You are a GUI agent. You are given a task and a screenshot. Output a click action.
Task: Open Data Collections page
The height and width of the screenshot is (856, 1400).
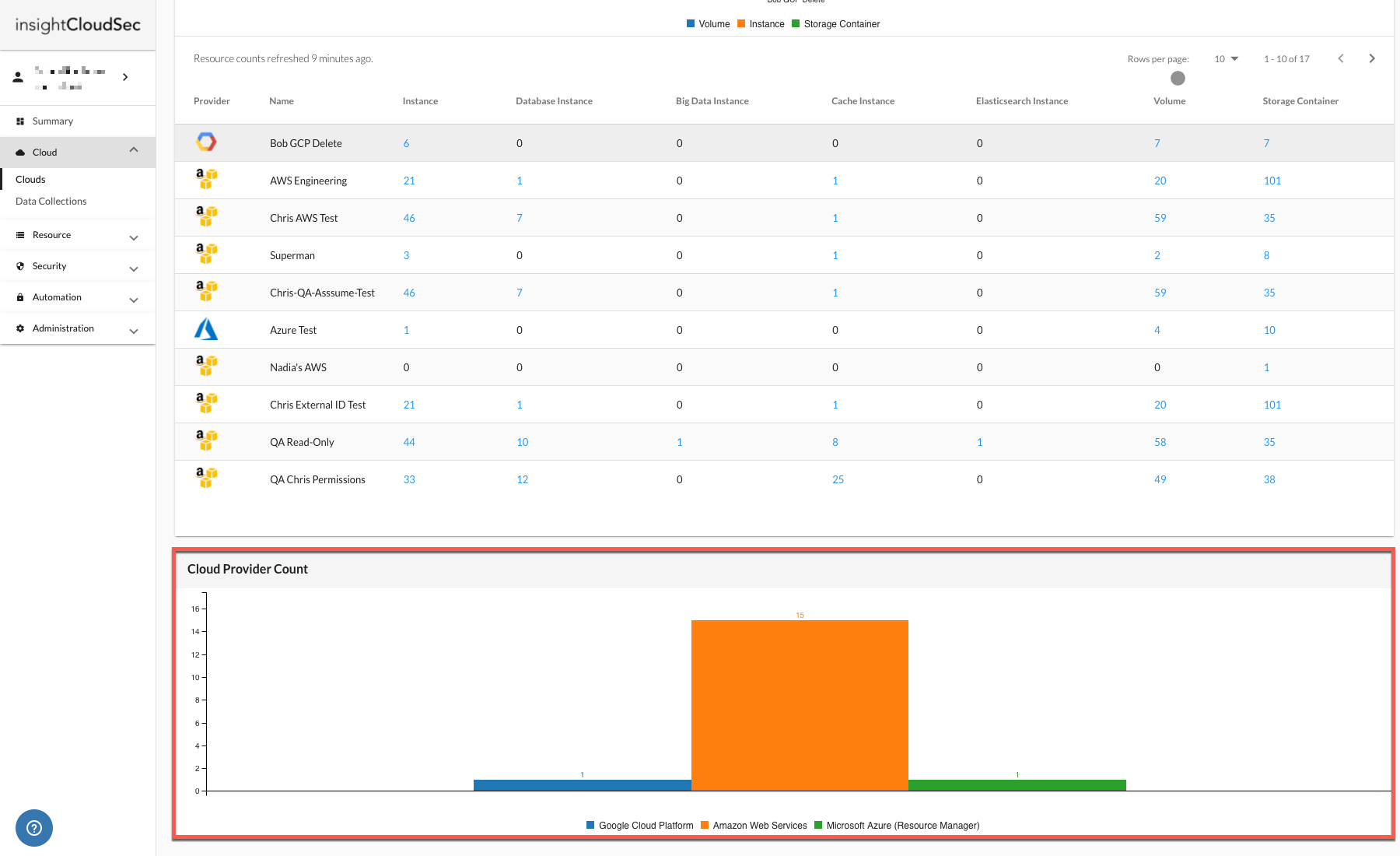51,202
